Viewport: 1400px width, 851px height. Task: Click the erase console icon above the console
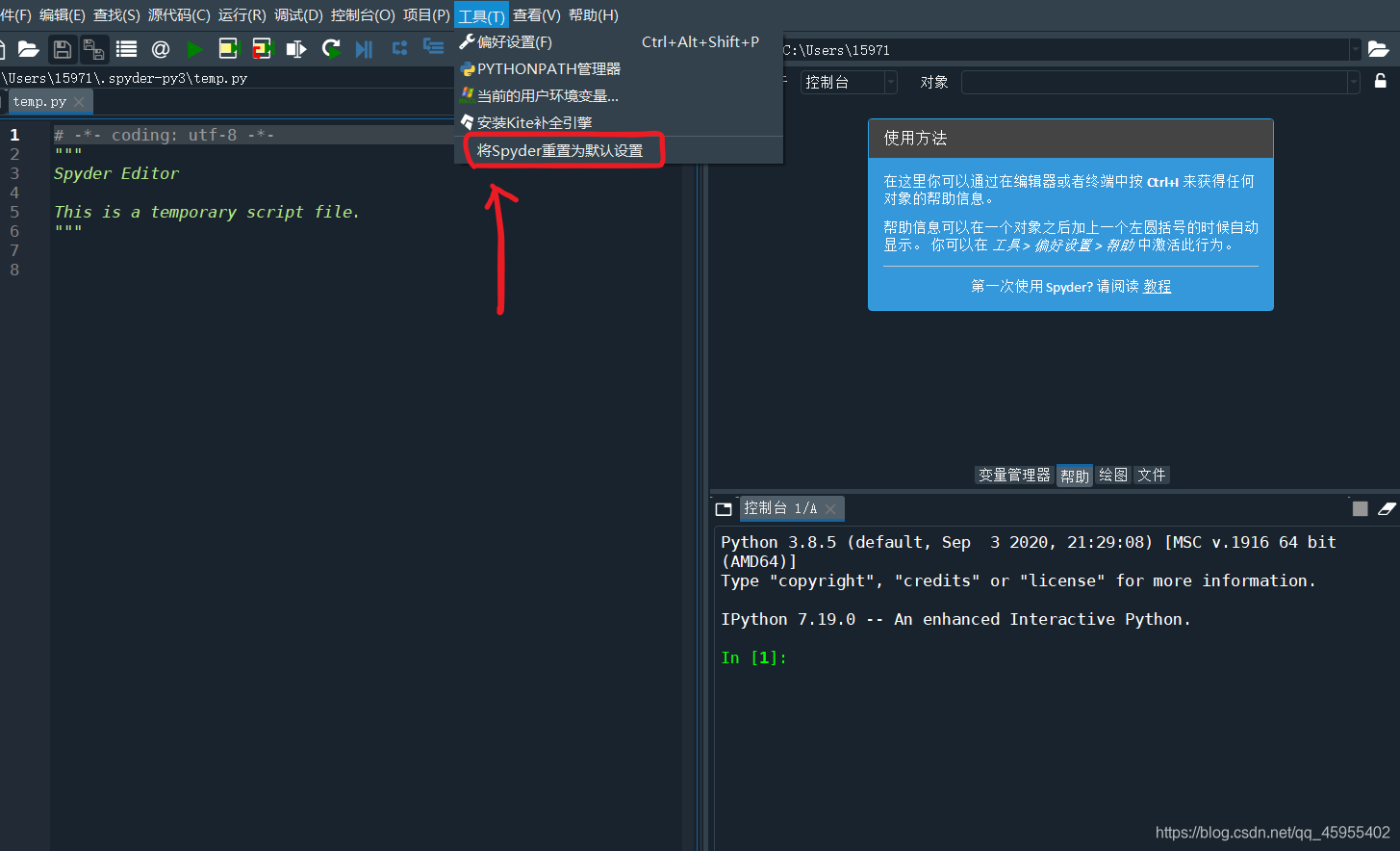coord(1387,508)
